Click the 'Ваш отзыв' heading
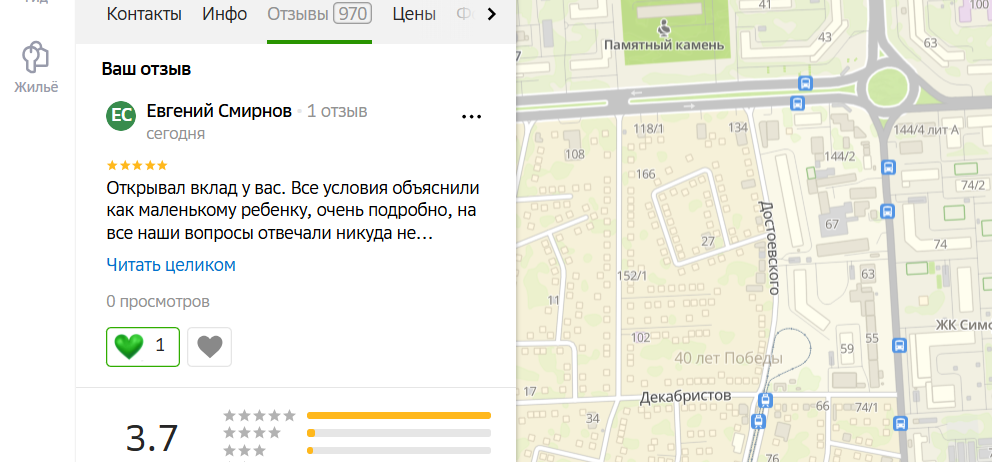This screenshot has height=462, width=992. pyautogui.click(x=146, y=70)
